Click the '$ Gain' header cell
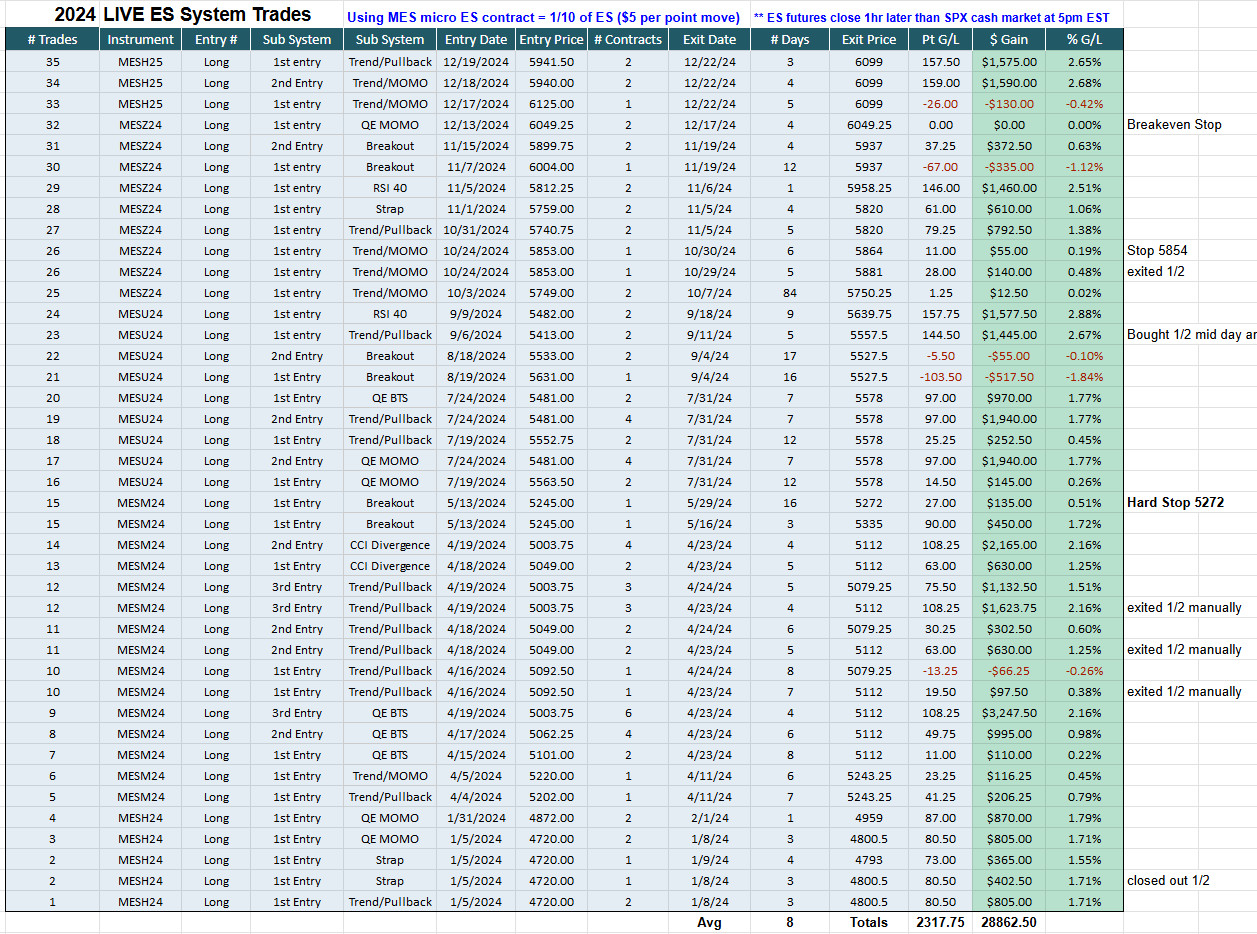1257x934 pixels. [x=1009, y=39]
